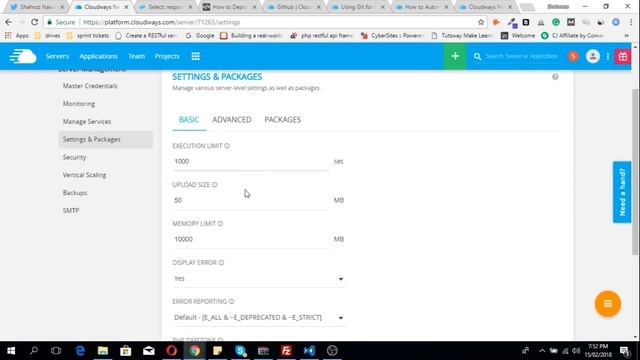Click info icon next to Execution Limit
The width and height of the screenshot is (640, 360).
tap(227, 146)
